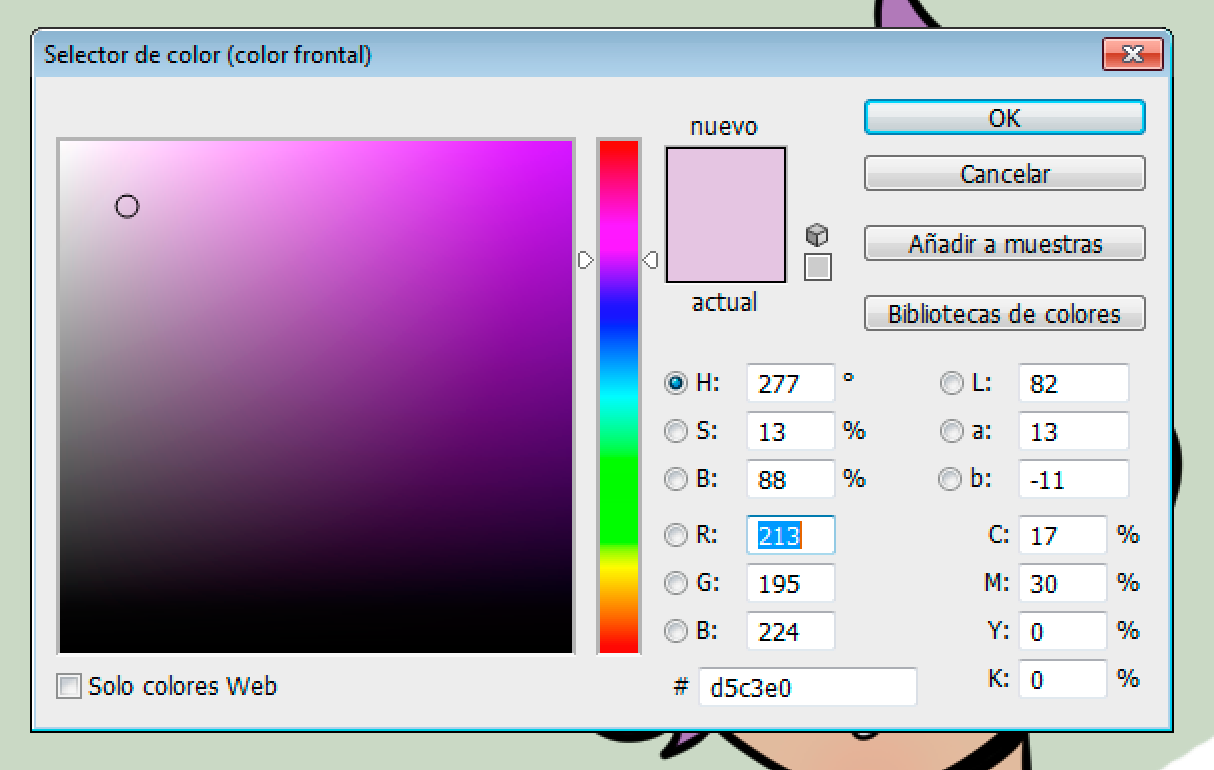The image size is (1214, 770).
Task: Select the L lightness radio button
Action: point(950,383)
